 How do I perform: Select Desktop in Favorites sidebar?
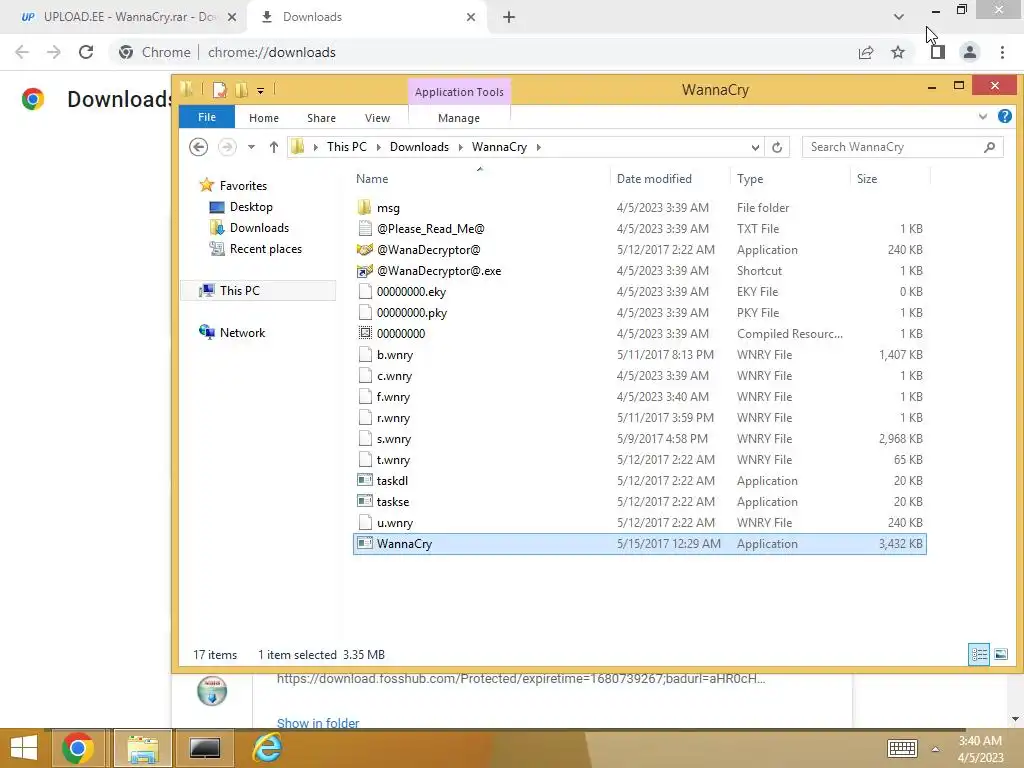coord(251,206)
